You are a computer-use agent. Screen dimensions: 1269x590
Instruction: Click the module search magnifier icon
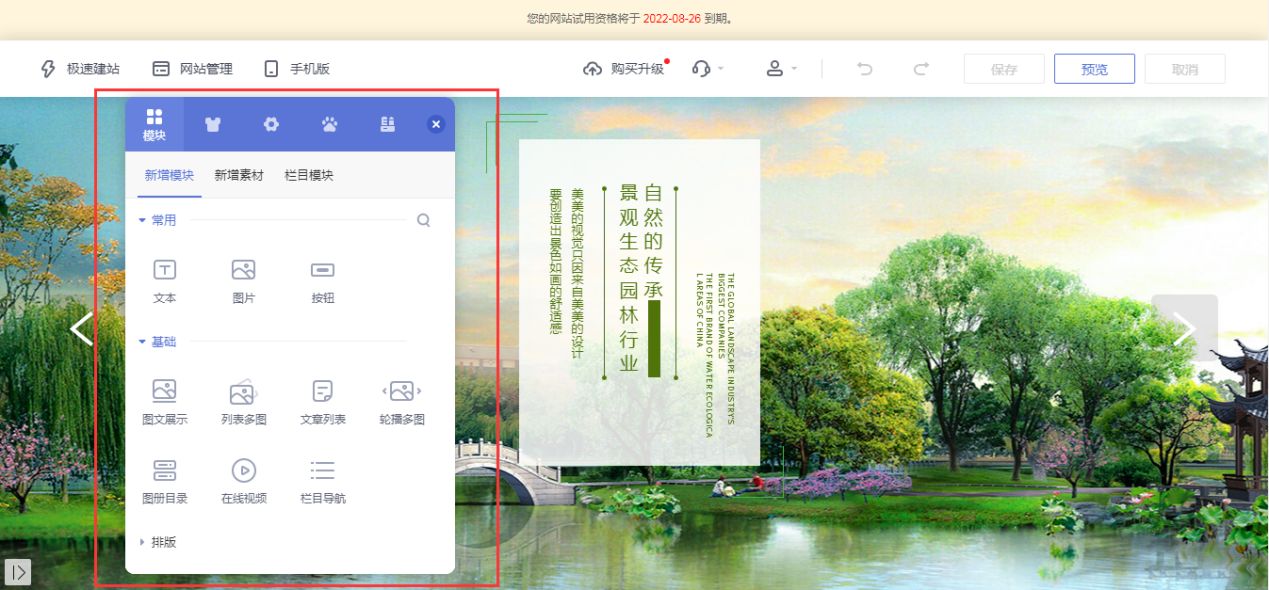click(x=424, y=220)
